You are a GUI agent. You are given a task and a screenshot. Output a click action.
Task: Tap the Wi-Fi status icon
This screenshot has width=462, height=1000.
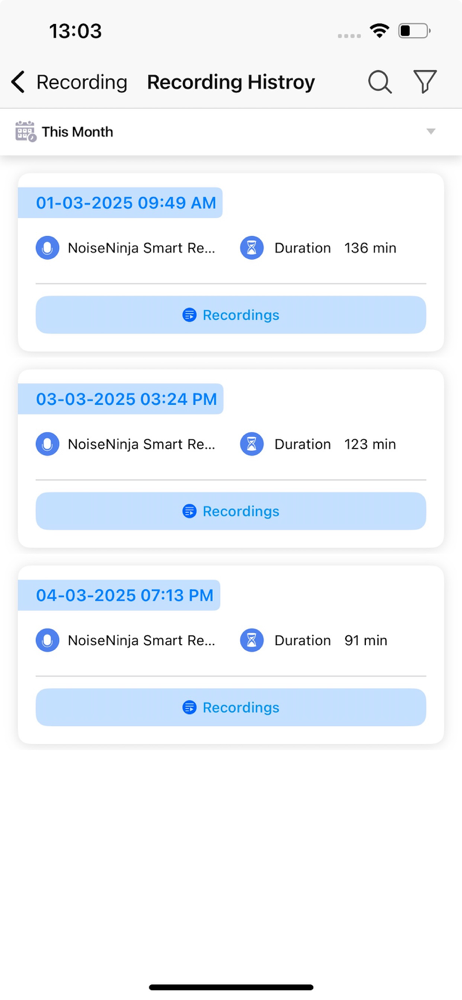pyautogui.click(x=381, y=31)
